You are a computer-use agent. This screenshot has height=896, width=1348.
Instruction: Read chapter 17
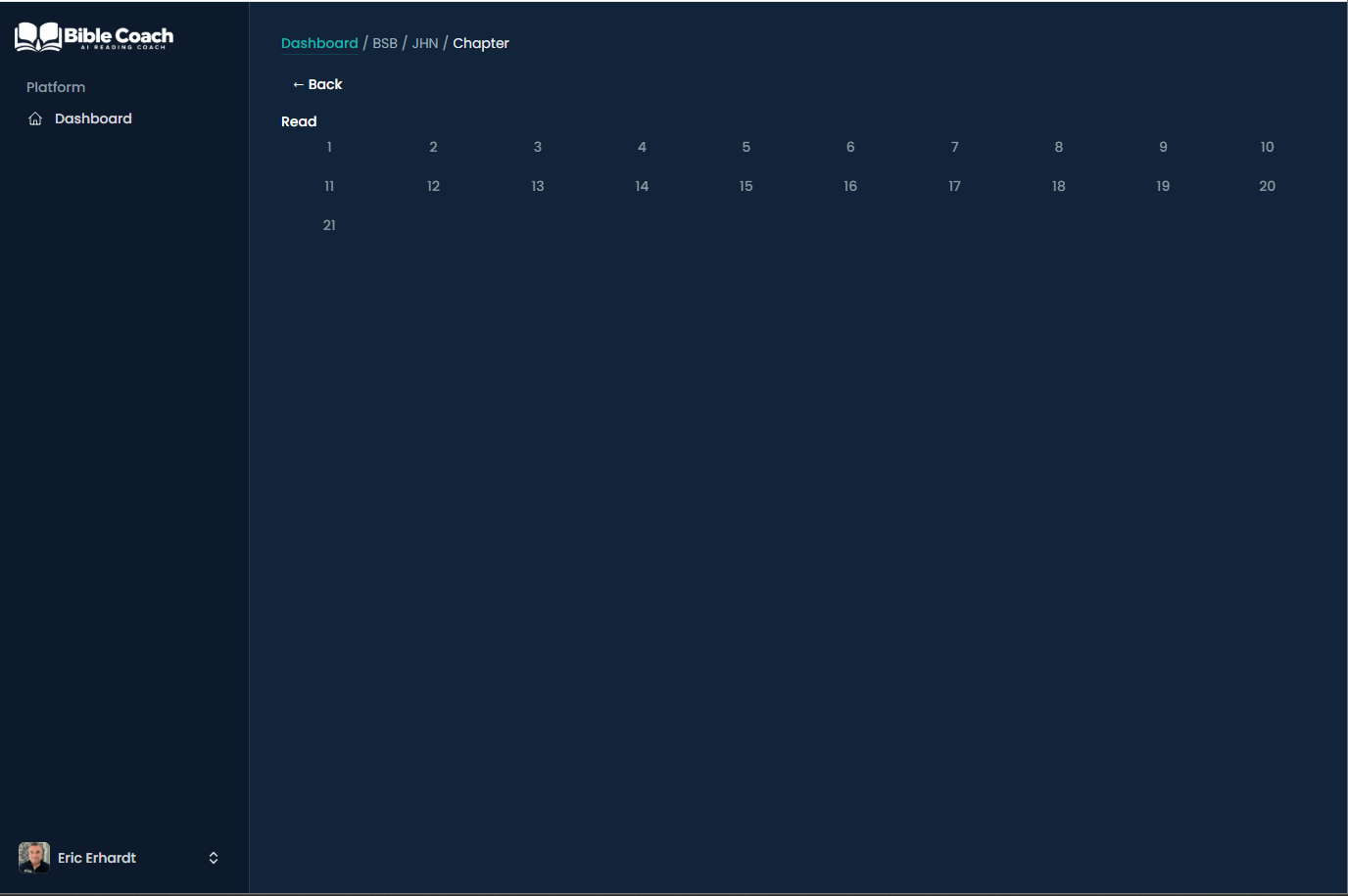955,186
